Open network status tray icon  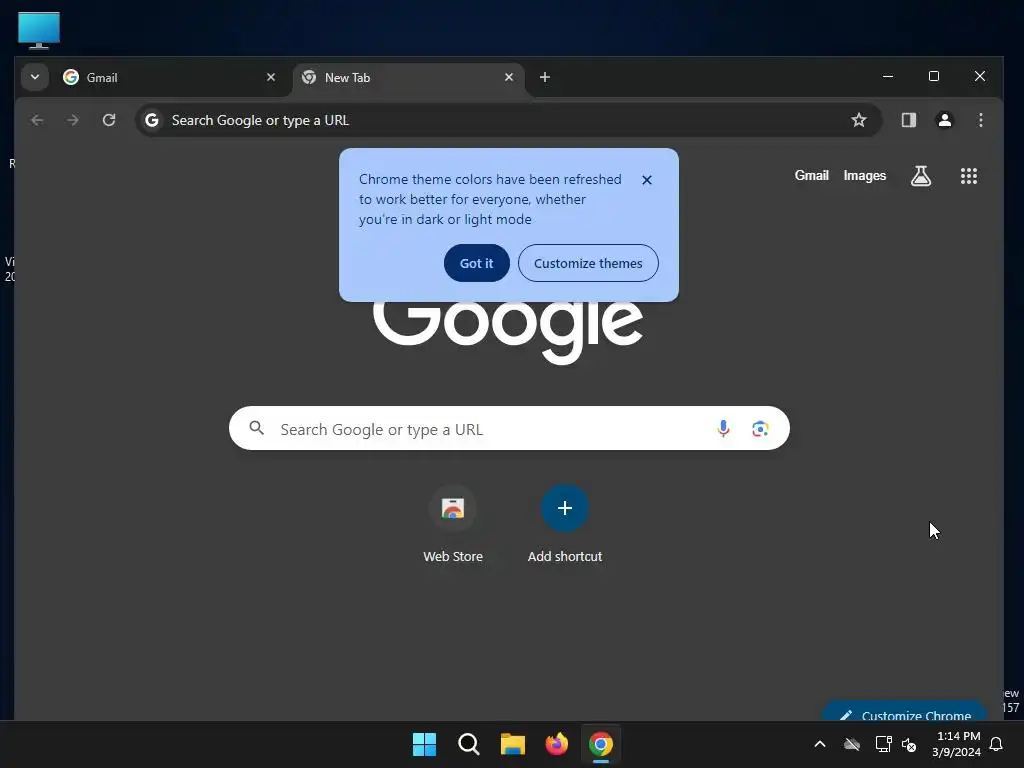(x=883, y=744)
